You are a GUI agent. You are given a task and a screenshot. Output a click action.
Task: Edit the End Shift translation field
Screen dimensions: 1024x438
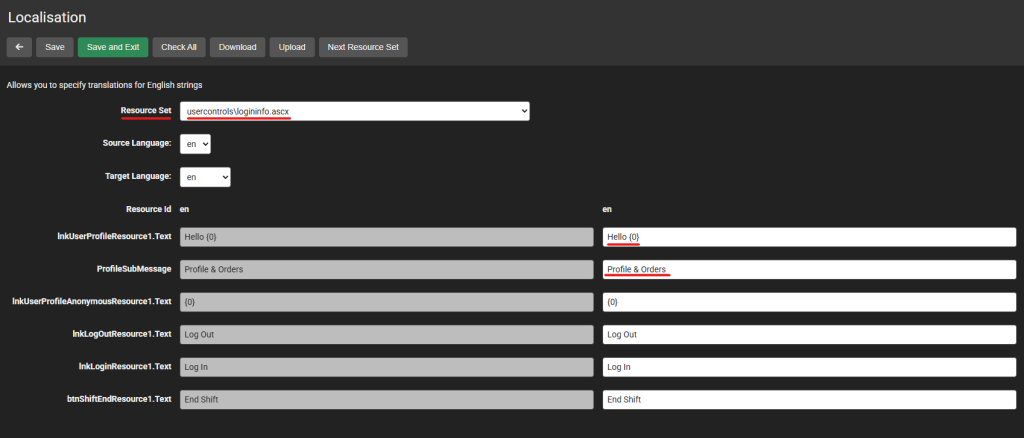810,399
